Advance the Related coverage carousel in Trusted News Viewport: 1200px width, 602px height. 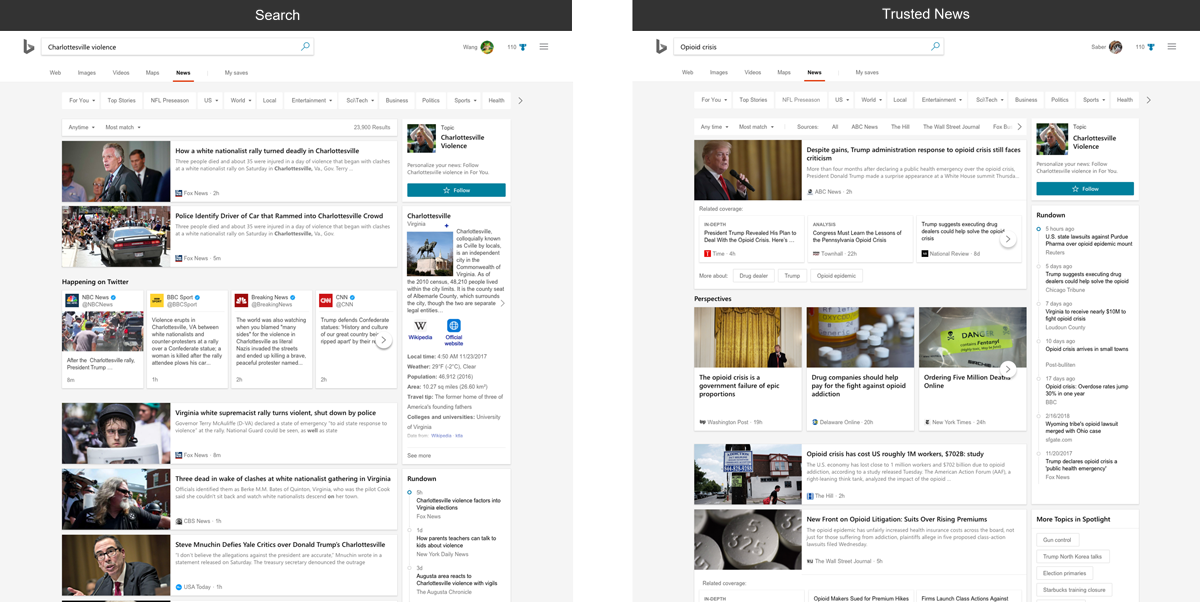click(1008, 239)
